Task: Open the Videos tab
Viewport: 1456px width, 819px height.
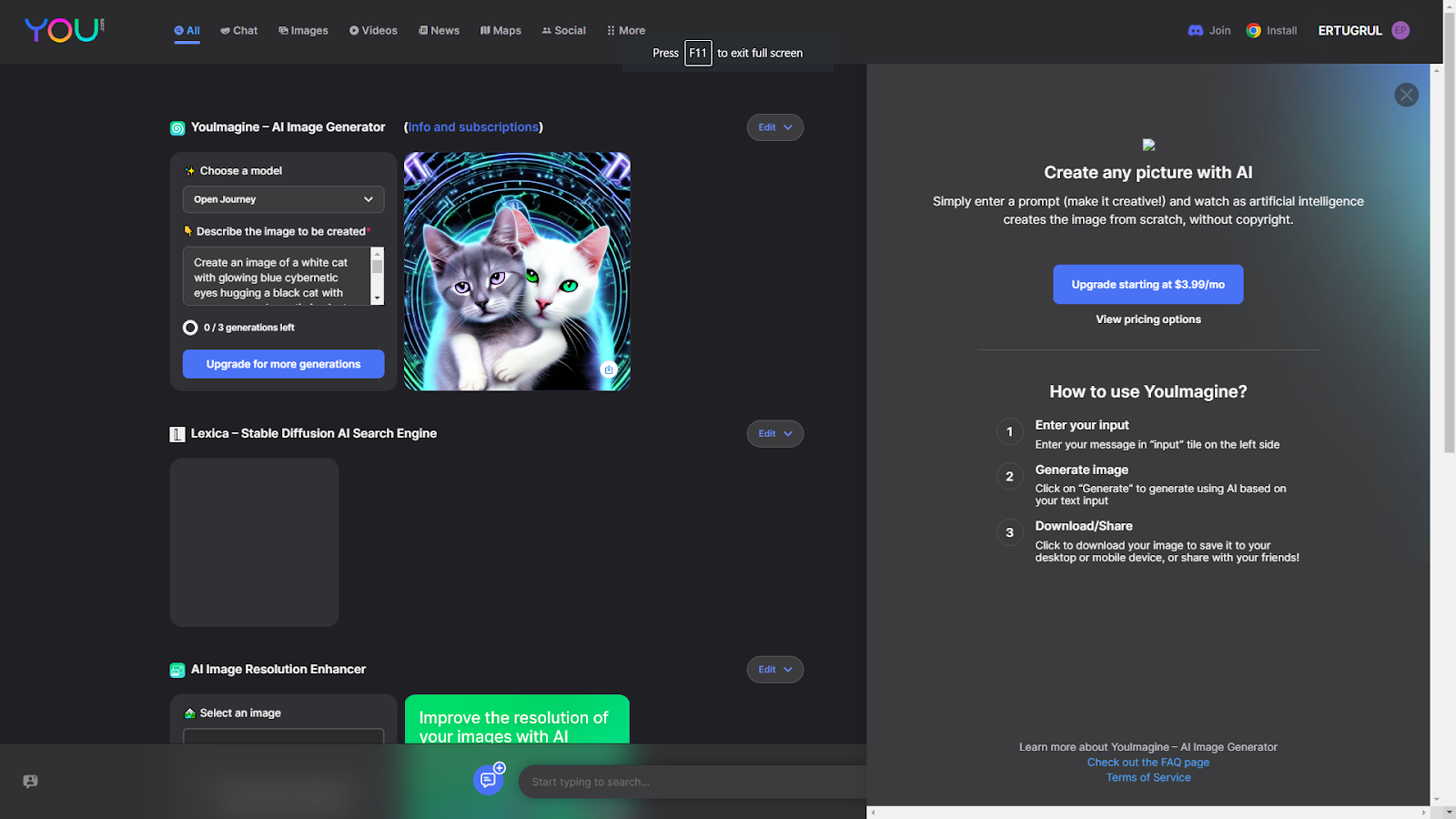Action: click(373, 31)
